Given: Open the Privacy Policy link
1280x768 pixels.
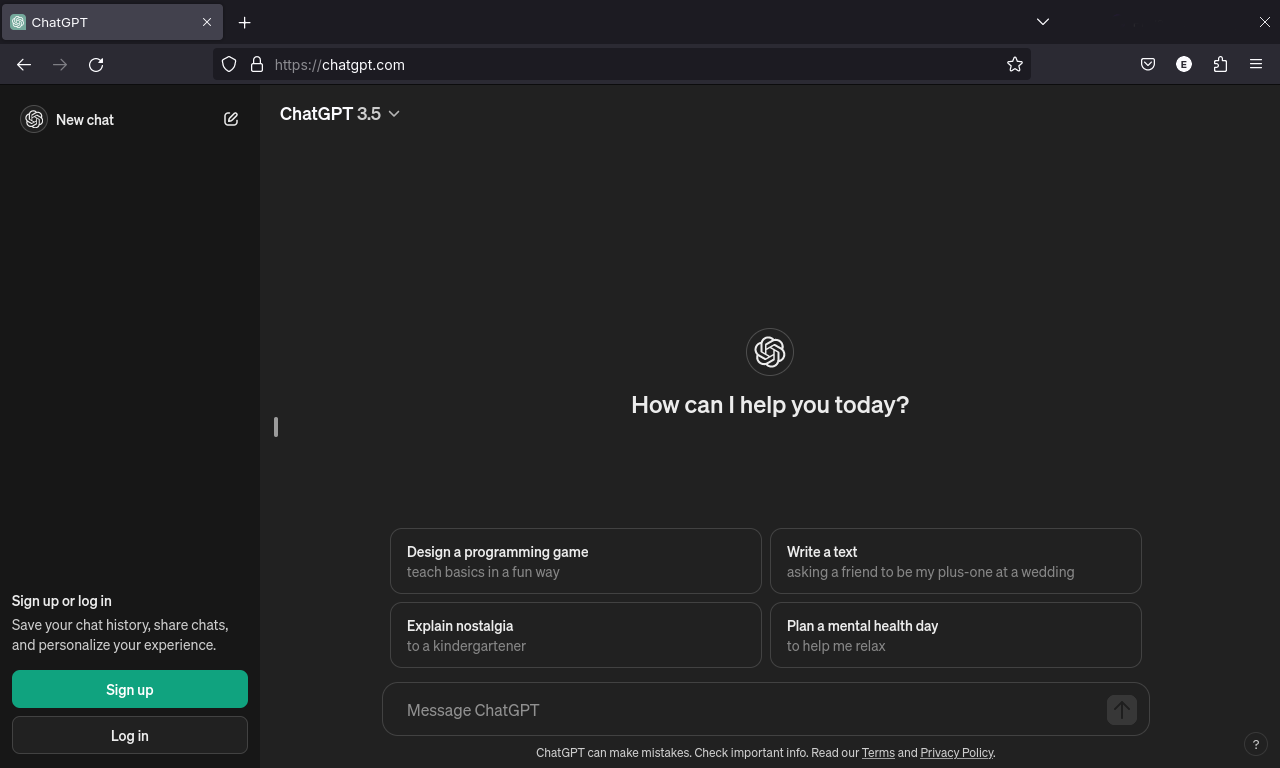Looking at the screenshot, I should [x=956, y=752].
